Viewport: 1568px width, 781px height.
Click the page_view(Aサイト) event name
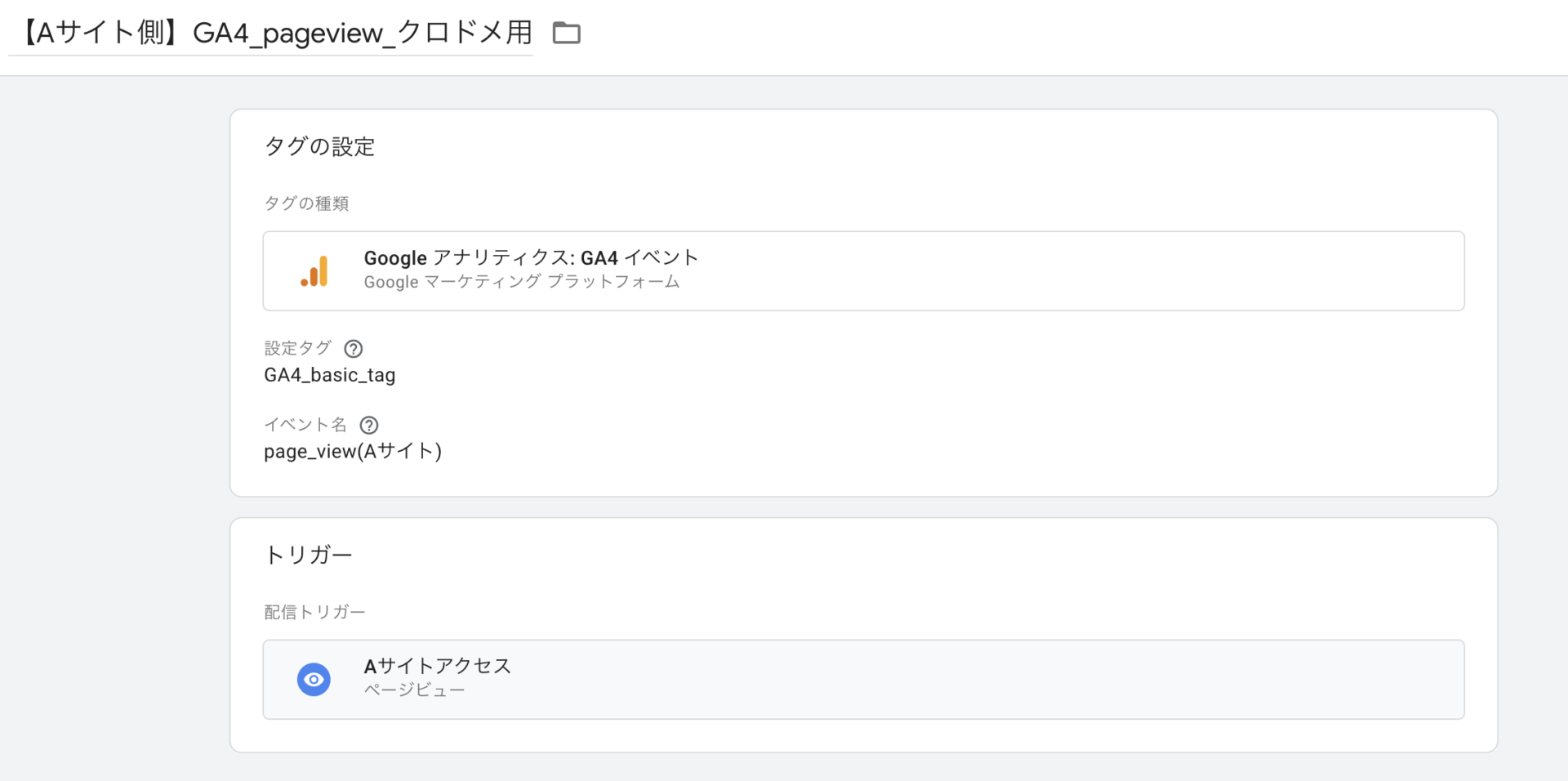[x=353, y=451]
